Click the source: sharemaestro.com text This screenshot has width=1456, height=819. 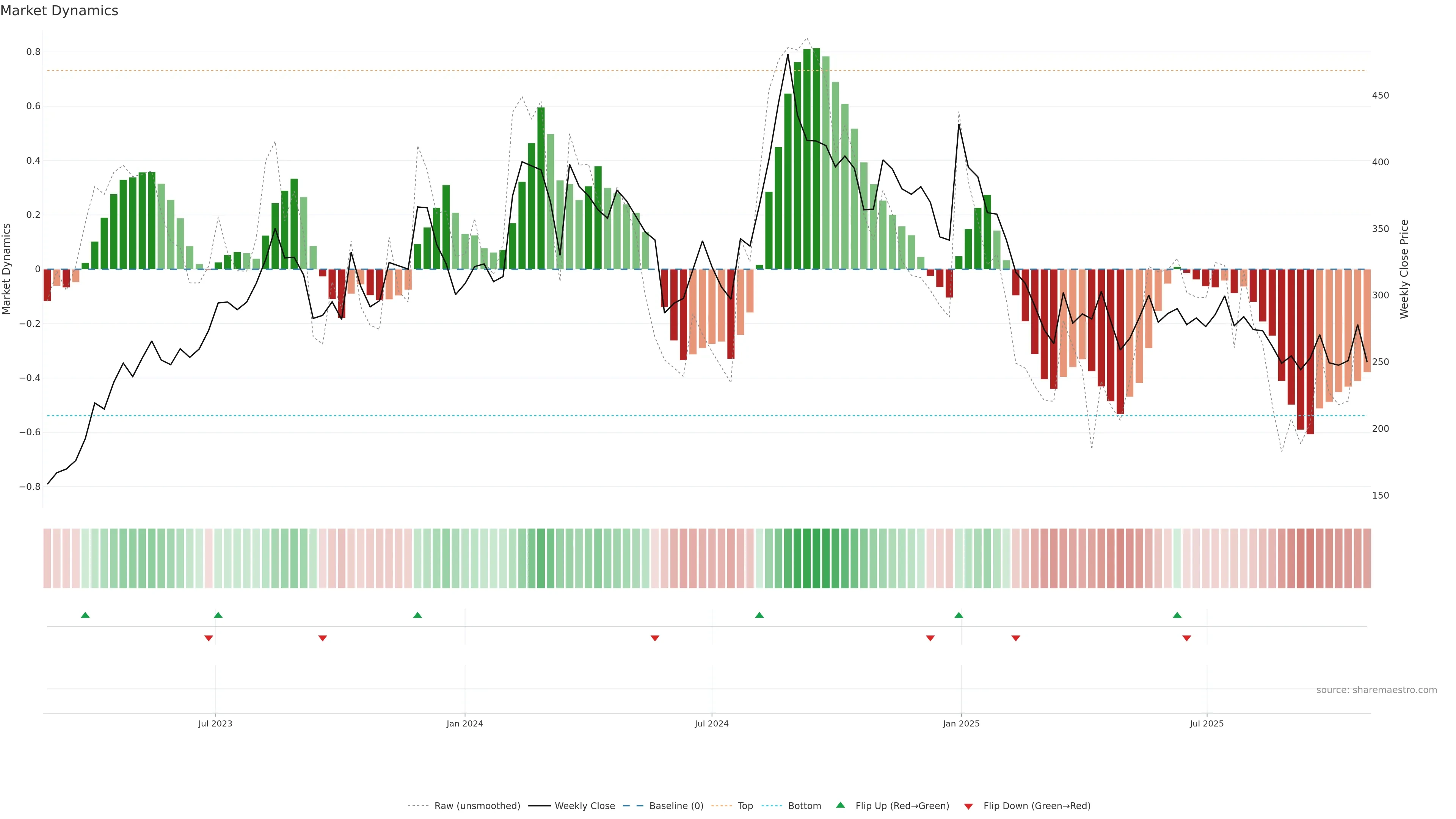click(x=1376, y=690)
